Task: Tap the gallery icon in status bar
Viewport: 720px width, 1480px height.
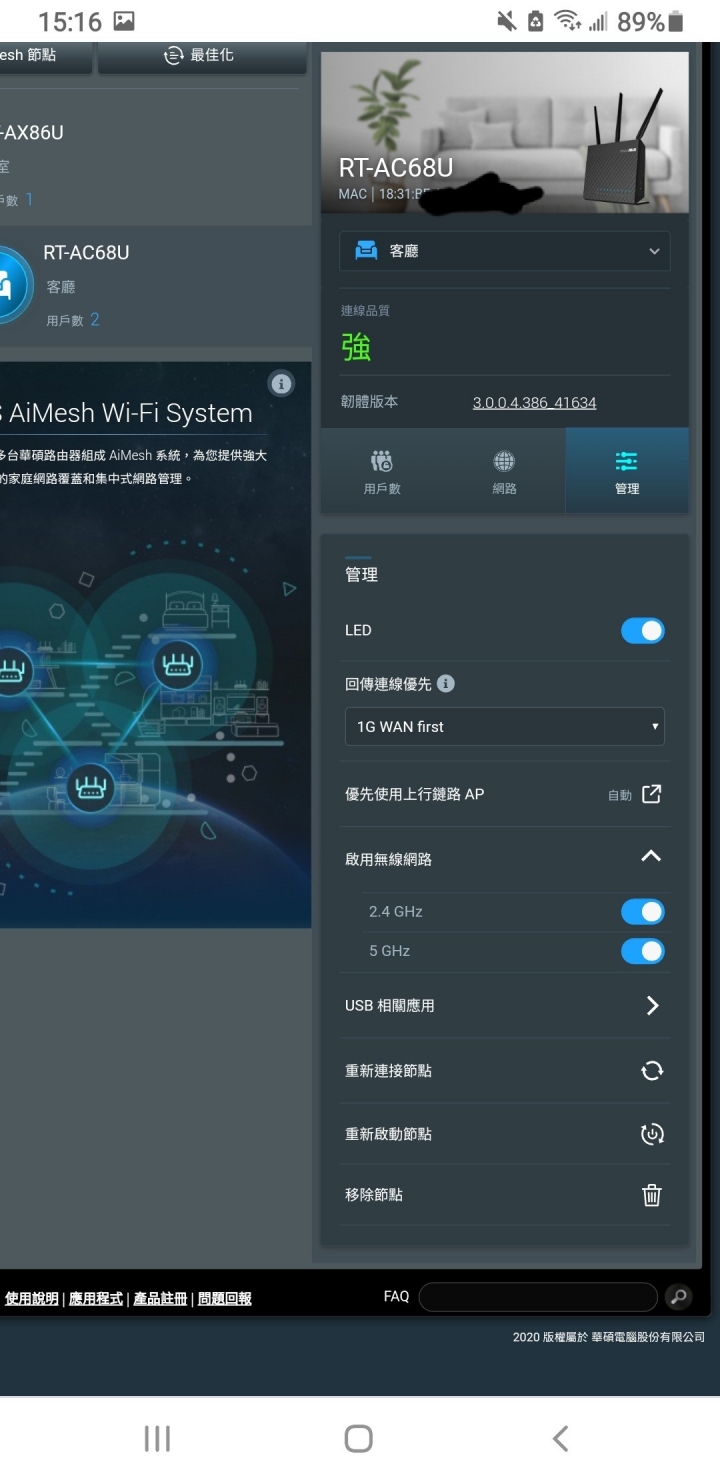Action: tap(124, 21)
